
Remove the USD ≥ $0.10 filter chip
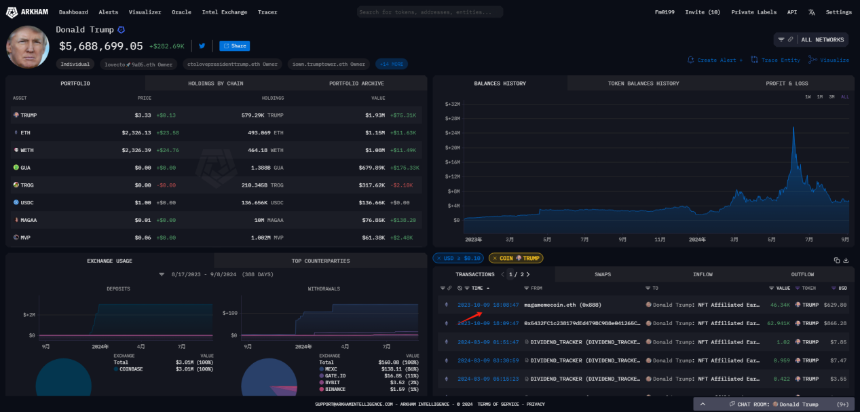point(440,258)
